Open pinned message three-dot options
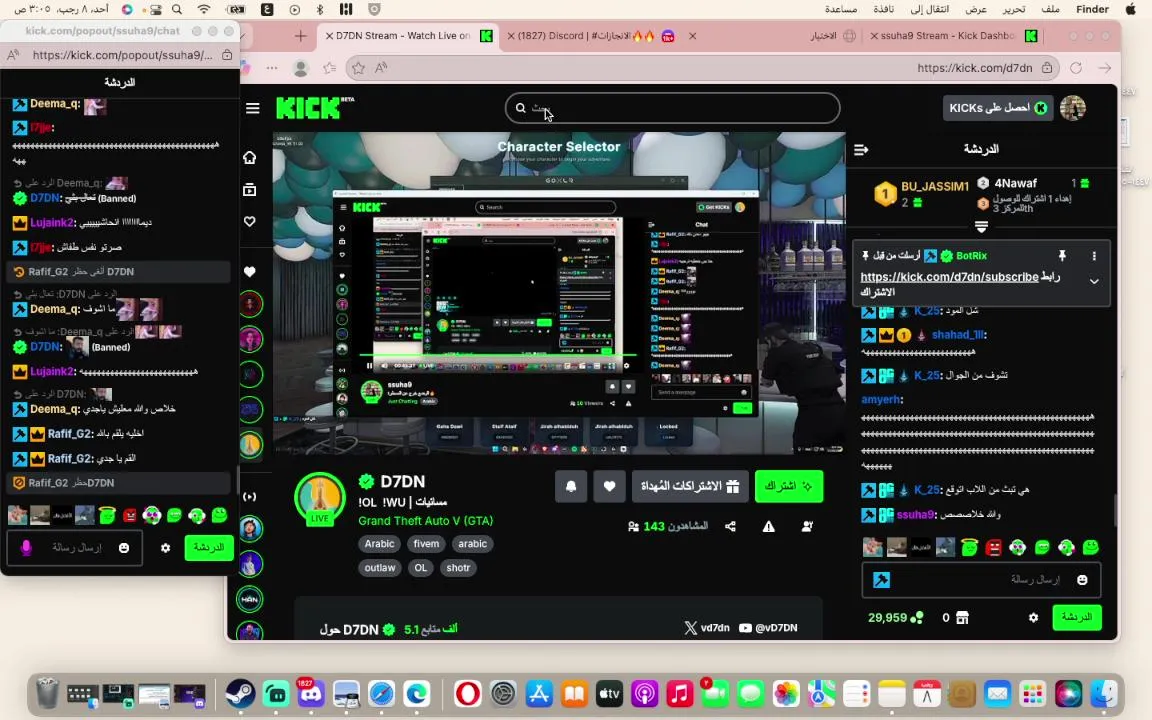 [1094, 256]
